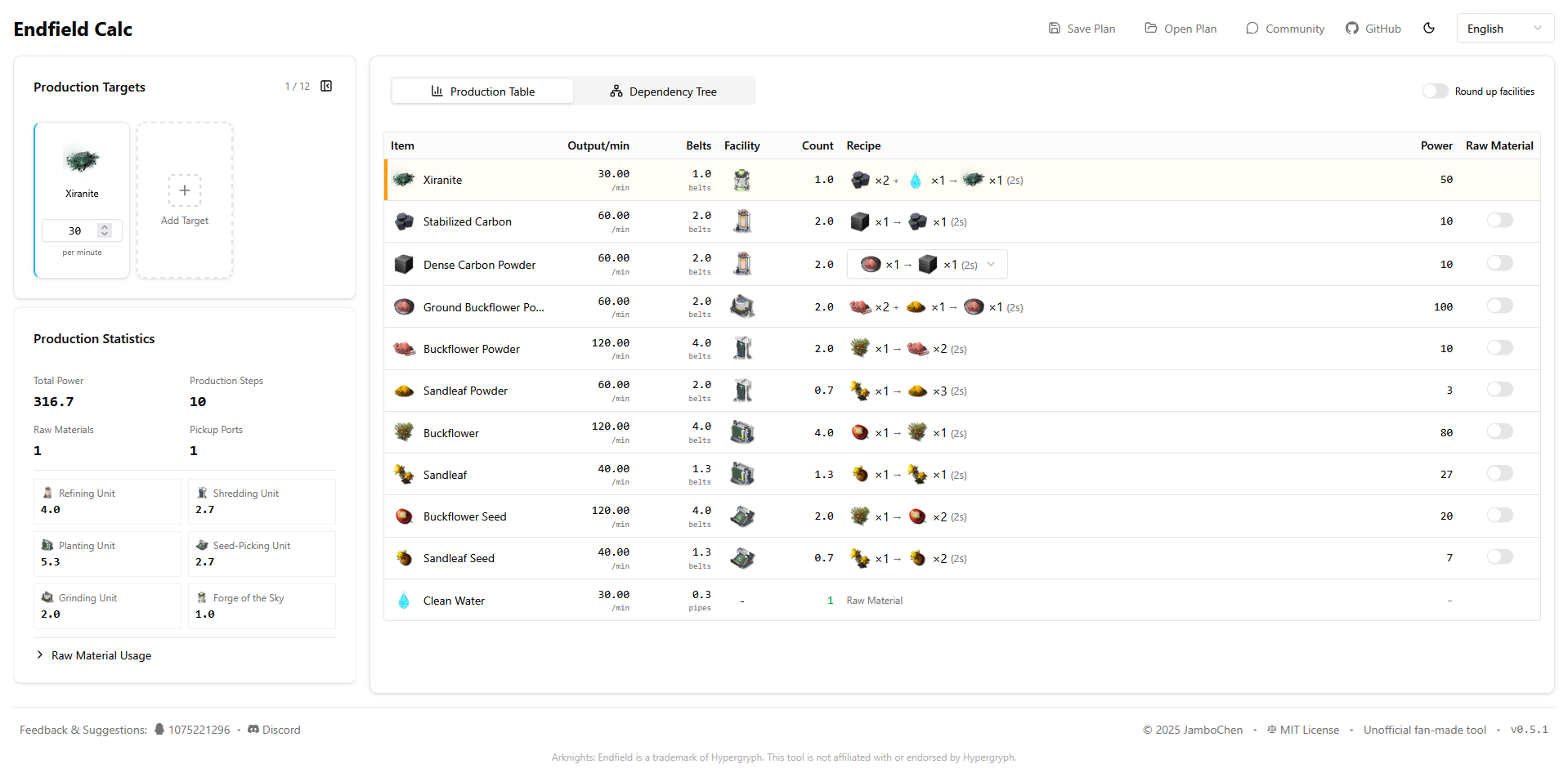This screenshot has height=773, width=1568.
Task: Switch to Dependency Tree tab
Action: pyautogui.click(x=663, y=92)
